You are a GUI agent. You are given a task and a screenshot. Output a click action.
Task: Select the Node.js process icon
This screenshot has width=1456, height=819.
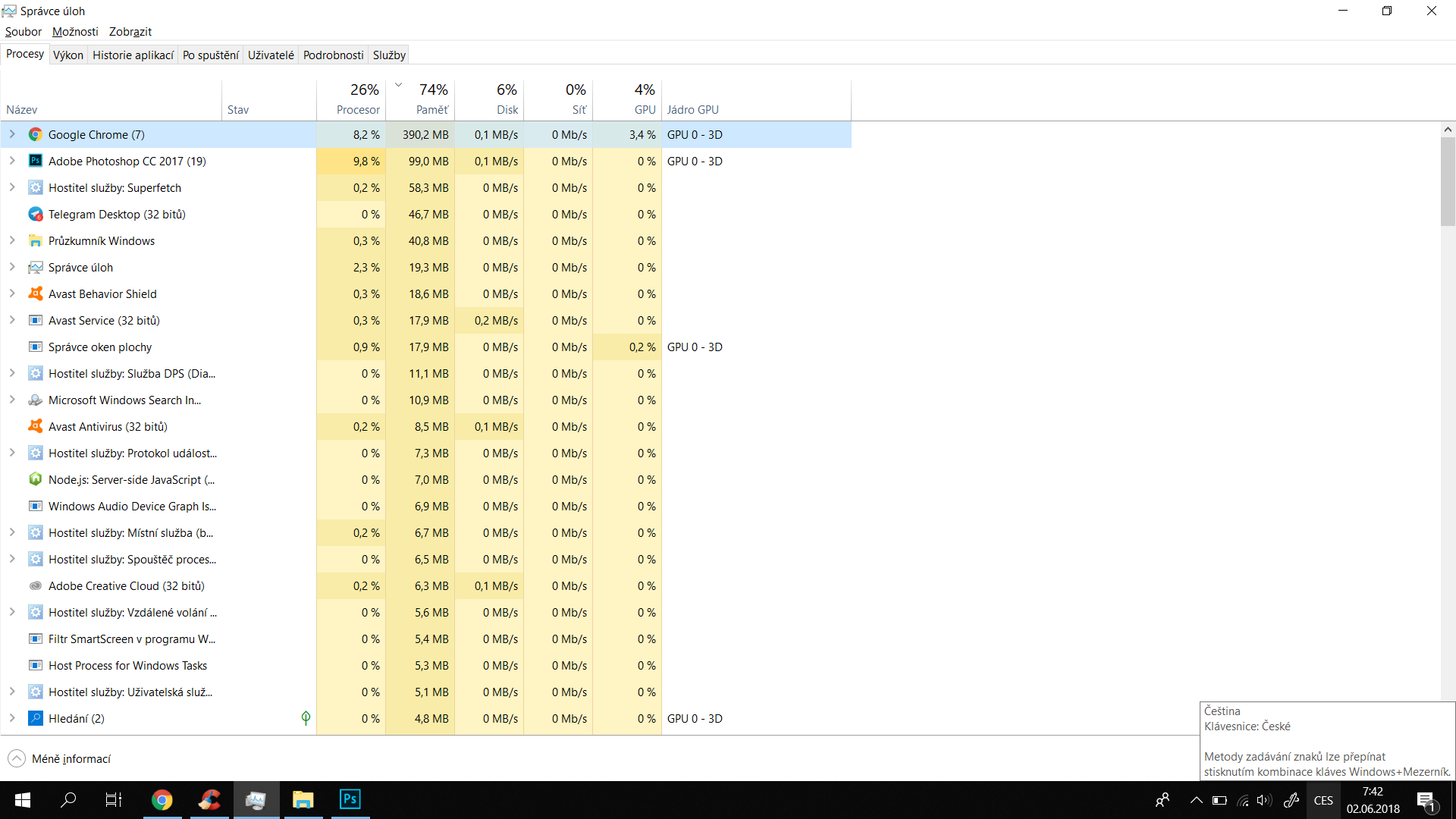coord(35,480)
